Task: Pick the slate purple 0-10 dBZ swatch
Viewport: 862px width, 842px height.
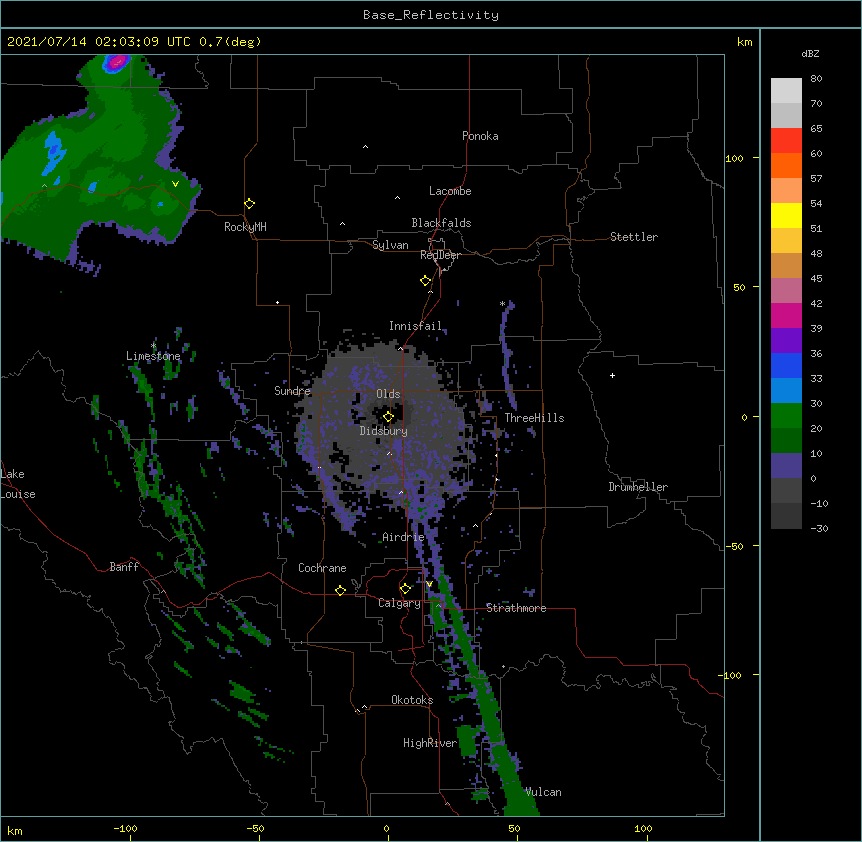Action: click(786, 466)
